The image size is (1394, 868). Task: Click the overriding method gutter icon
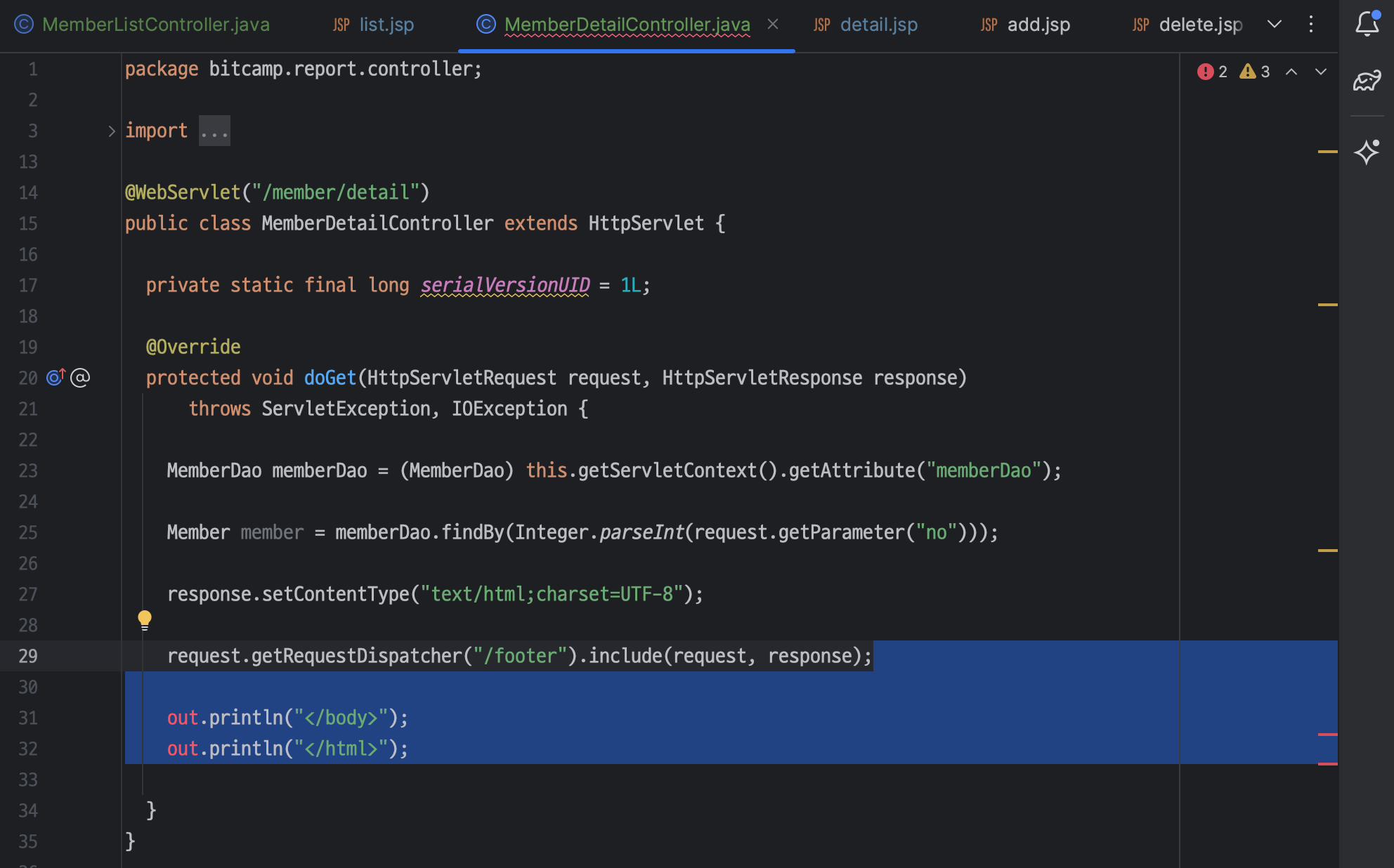pos(56,378)
